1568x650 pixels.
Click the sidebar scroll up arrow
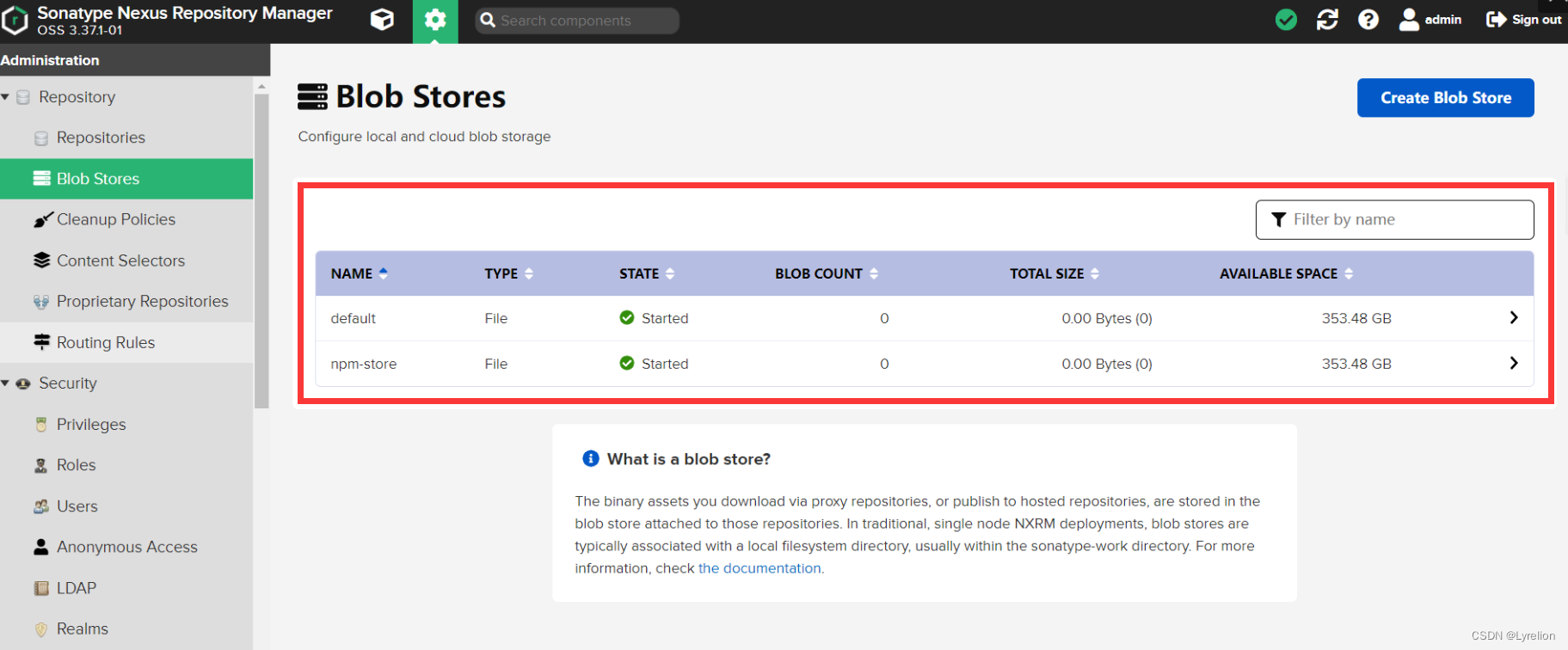(x=261, y=87)
